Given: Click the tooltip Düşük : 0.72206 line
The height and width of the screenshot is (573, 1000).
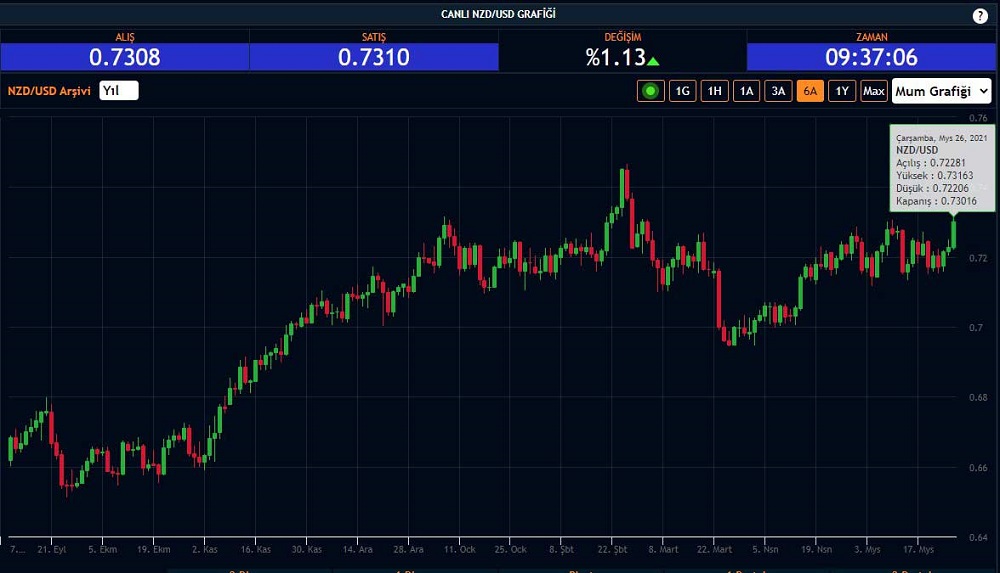Looking at the screenshot, I should [x=932, y=188].
